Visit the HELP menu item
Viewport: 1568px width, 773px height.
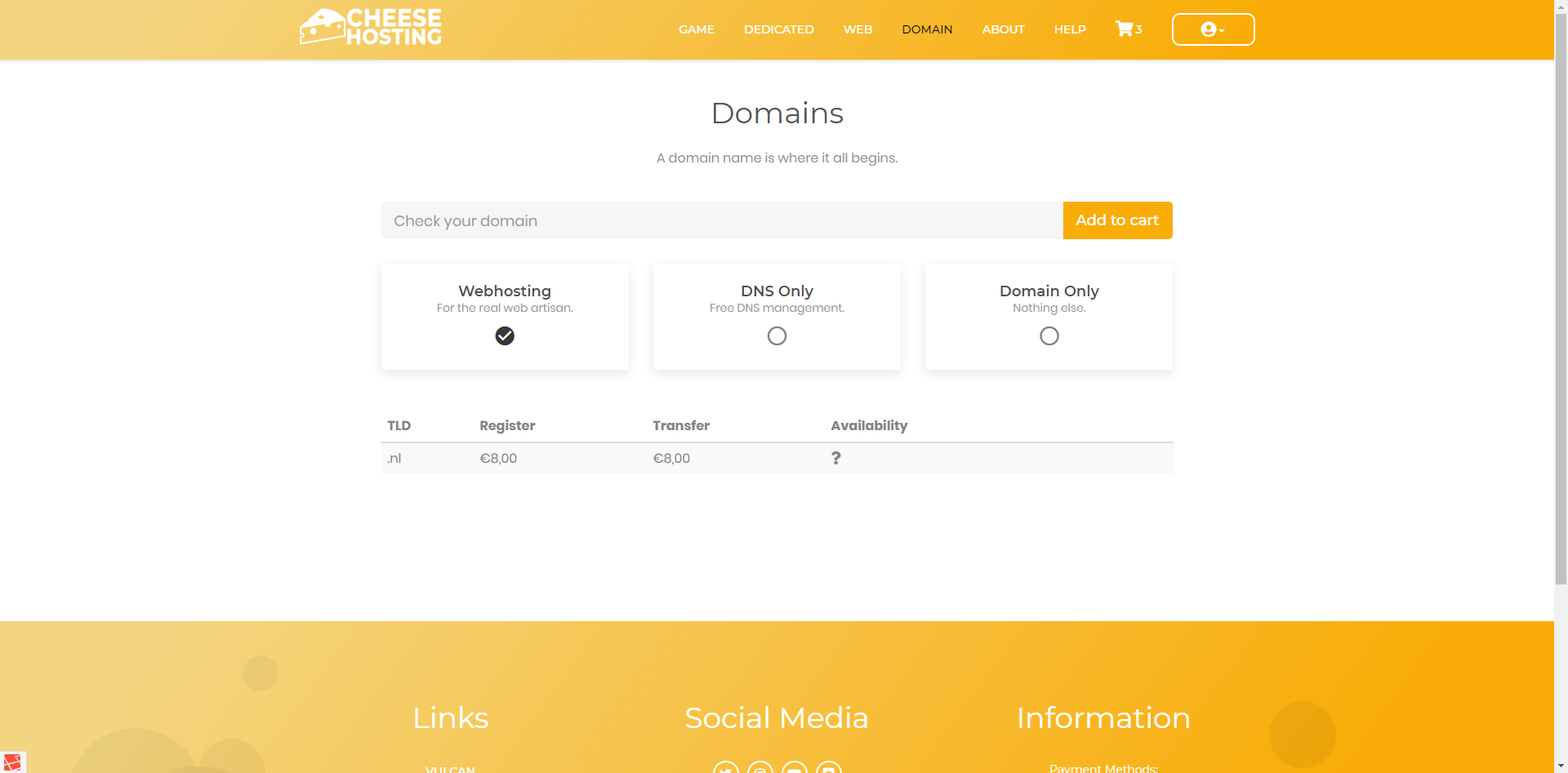pyautogui.click(x=1070, y=29)
